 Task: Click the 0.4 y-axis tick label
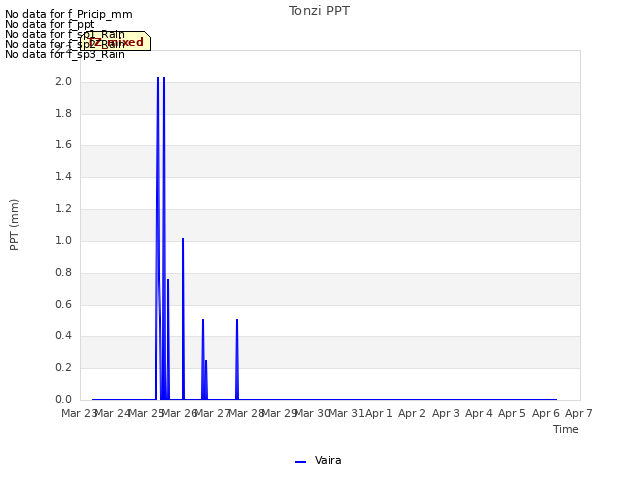point(64,336)
